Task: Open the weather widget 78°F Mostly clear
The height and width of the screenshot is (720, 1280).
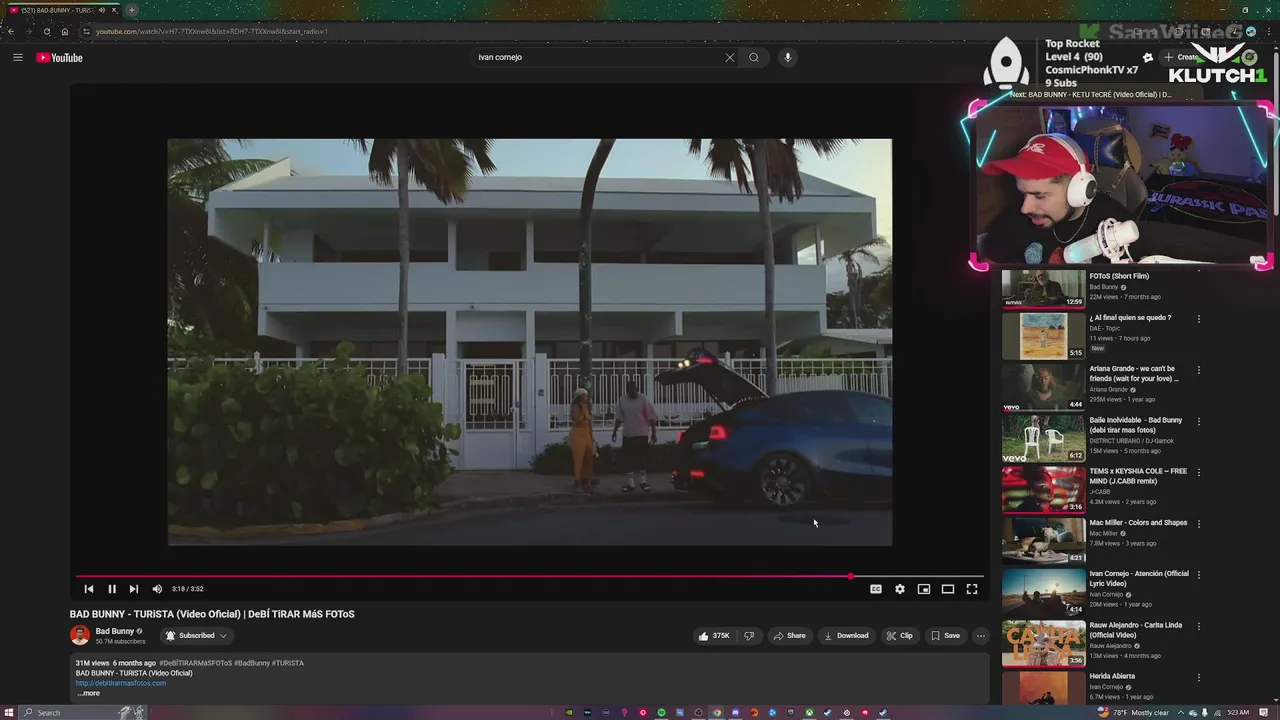Action: (1134, 713)
